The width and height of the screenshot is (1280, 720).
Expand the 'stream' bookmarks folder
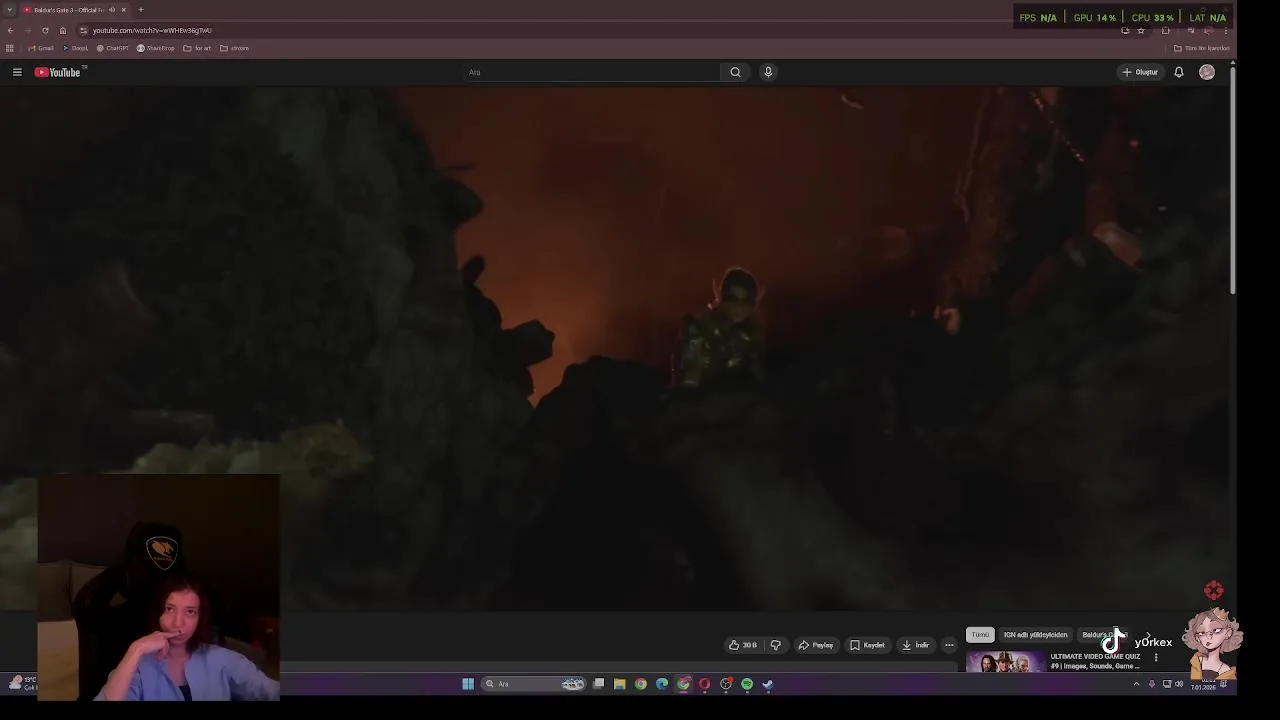tap(234, 48)
